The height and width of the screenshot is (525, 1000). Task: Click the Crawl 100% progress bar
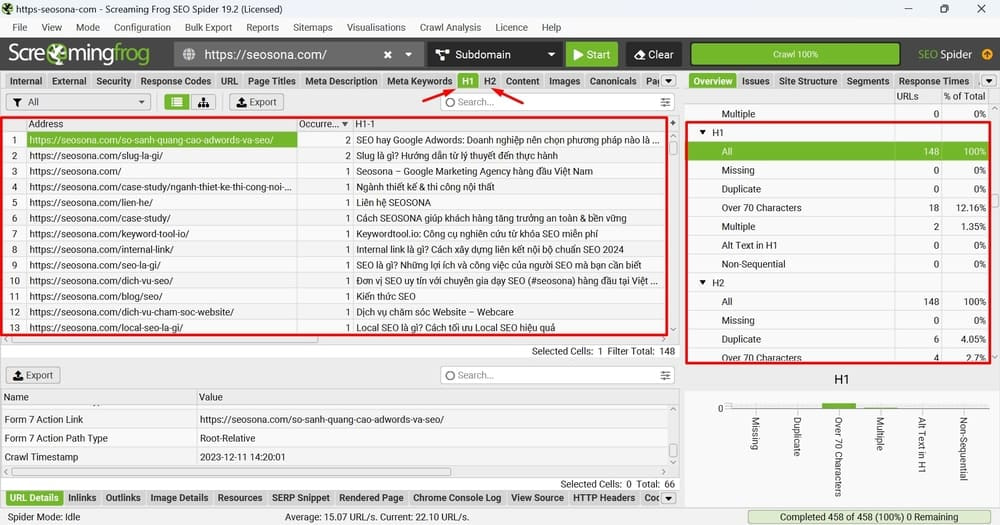click(x=795, y=54)
